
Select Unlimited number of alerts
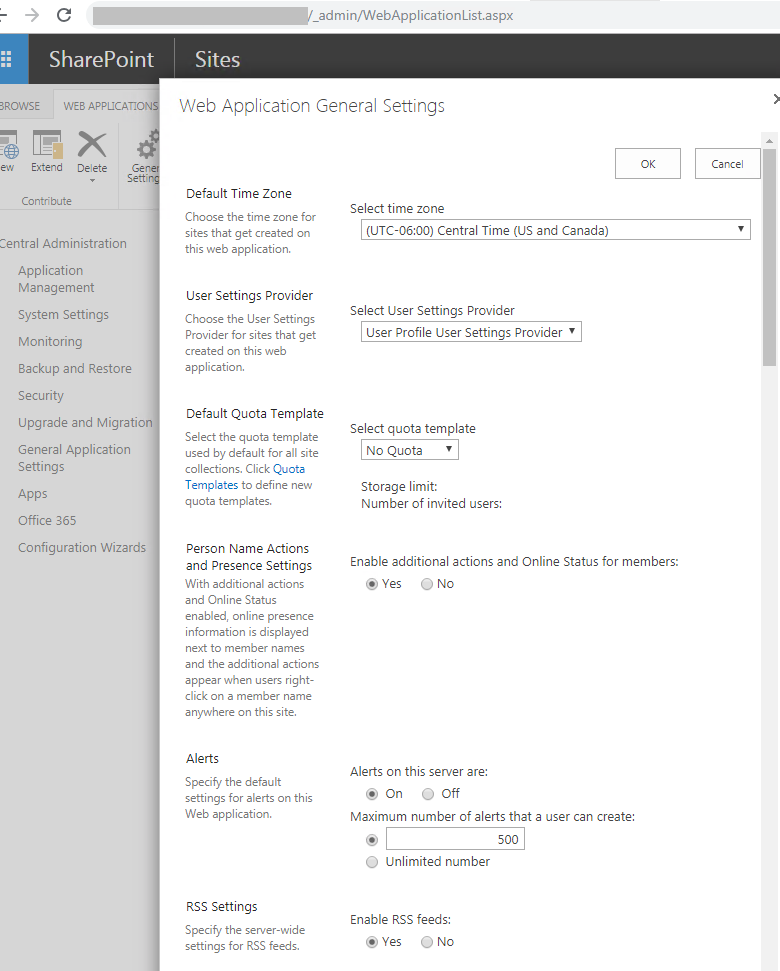click(372, 862)
